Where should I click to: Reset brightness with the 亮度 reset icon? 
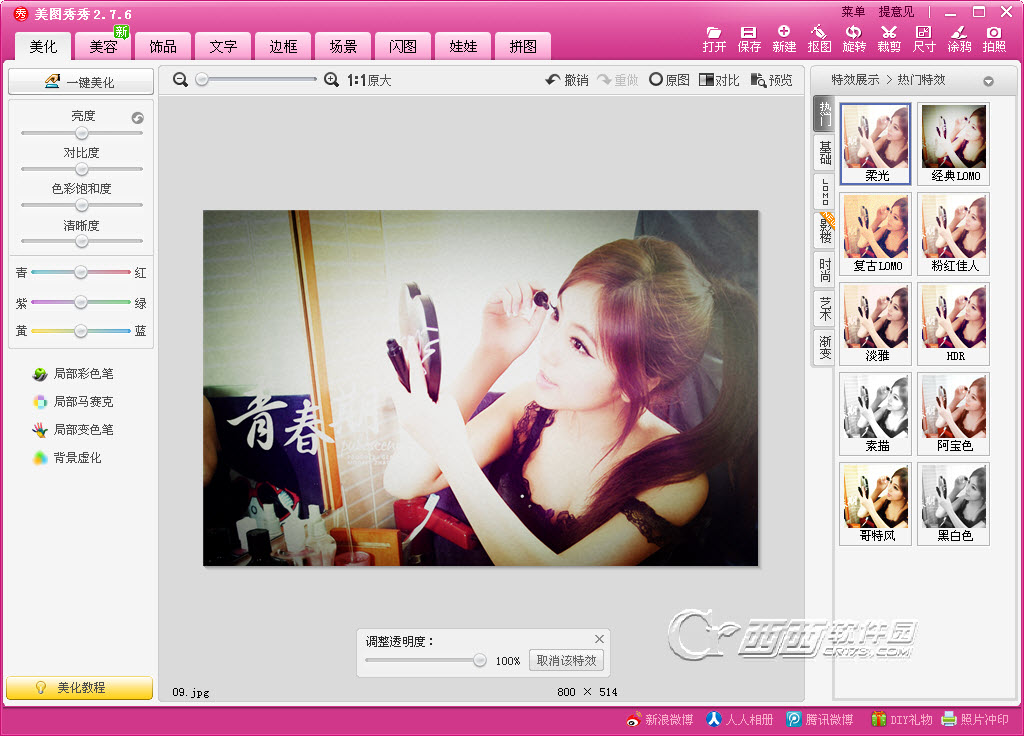click(x=137, y=118)
